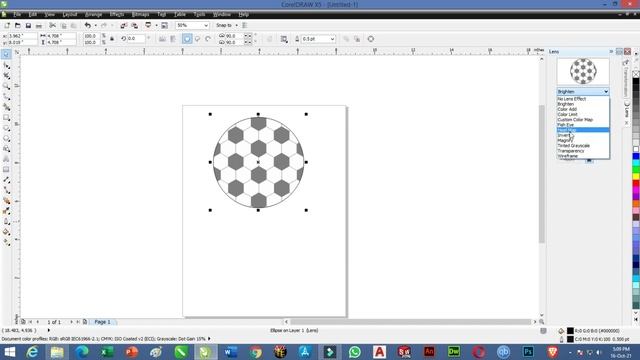
Task: Pick the blue swatch in color palette
Action: [636, 156]
